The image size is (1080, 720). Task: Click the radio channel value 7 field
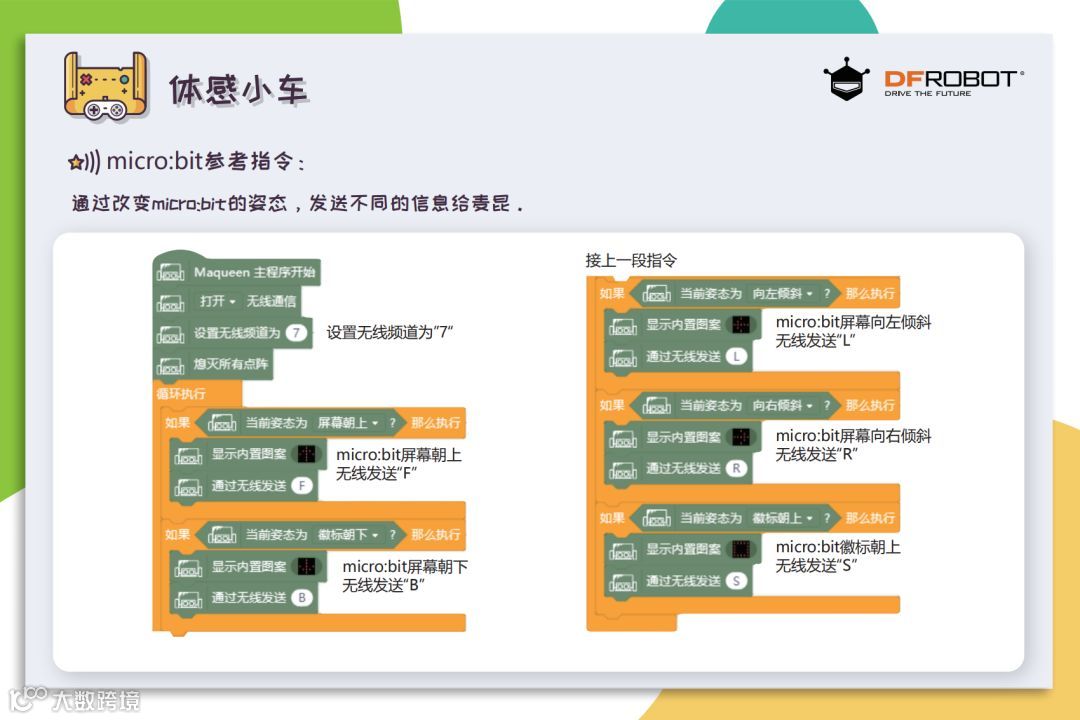coord(296,333)
